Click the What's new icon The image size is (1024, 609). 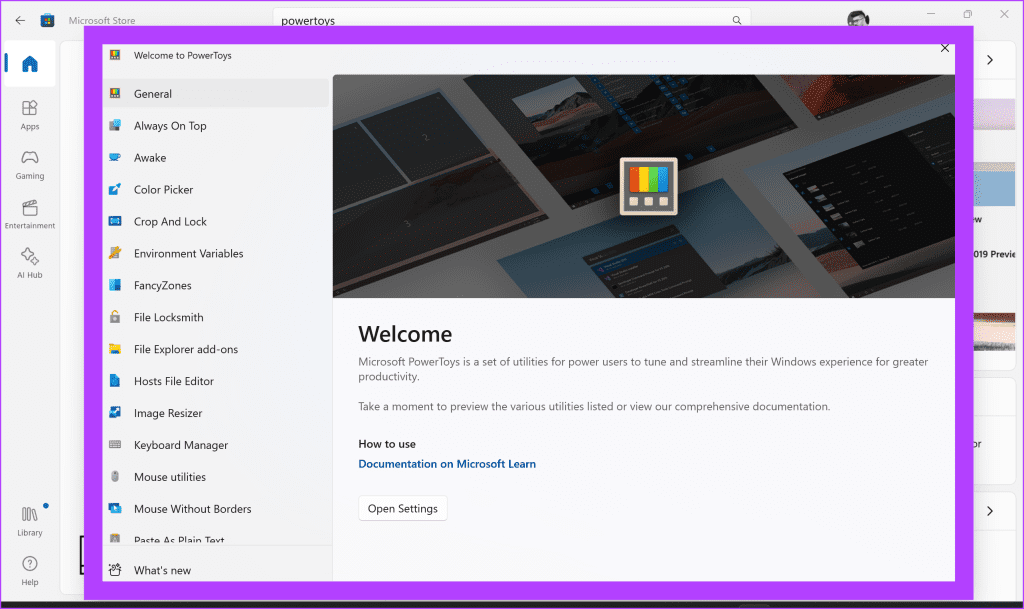(115, 570)
